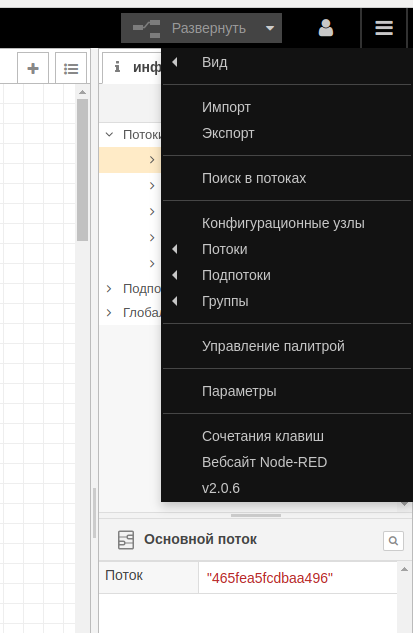Click the workspace scrollbar up arrow
This screenshot has width=413, height=633.
click(x=83, y=92)
